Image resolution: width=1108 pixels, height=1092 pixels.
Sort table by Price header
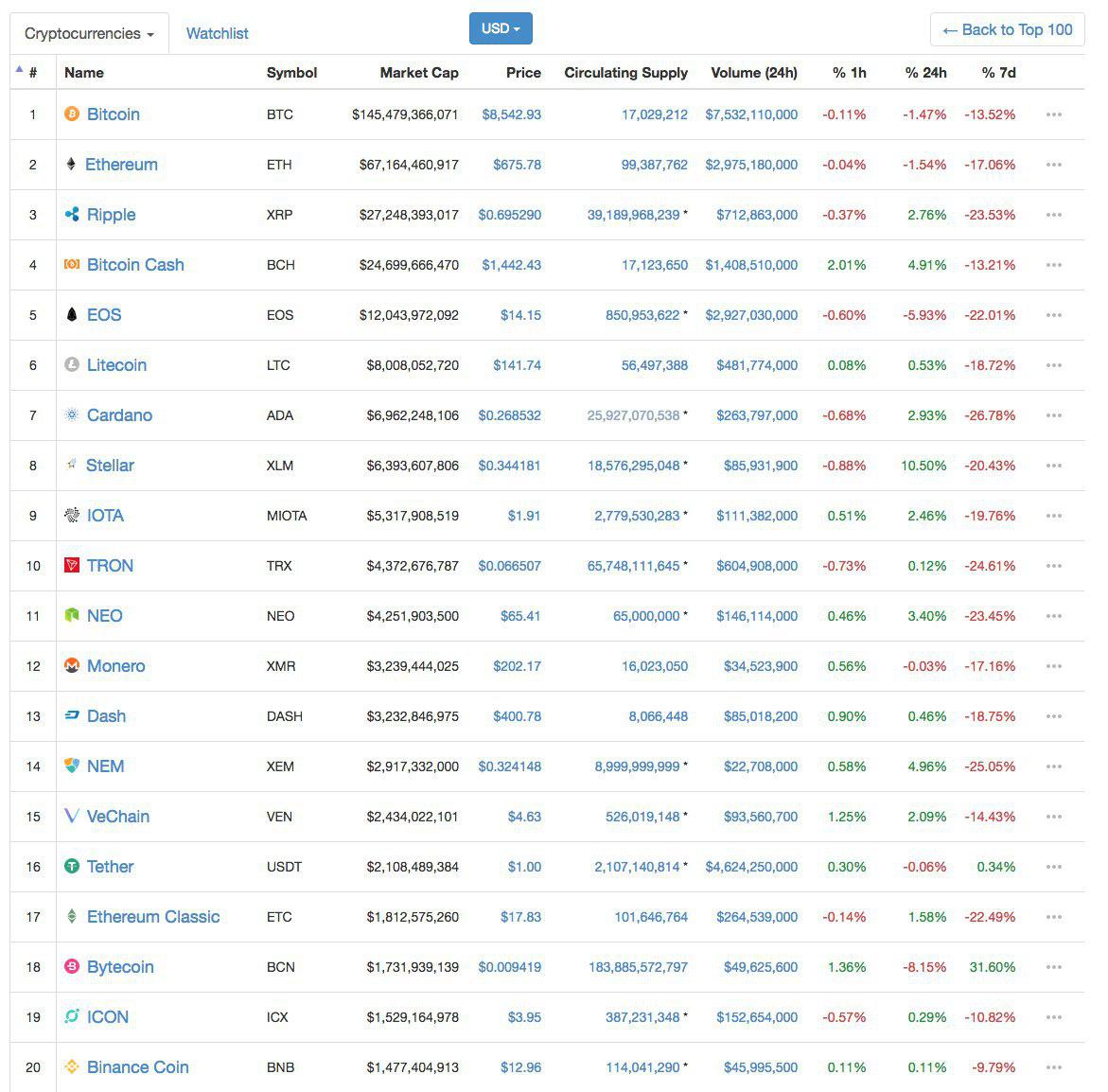click(523, 73)
